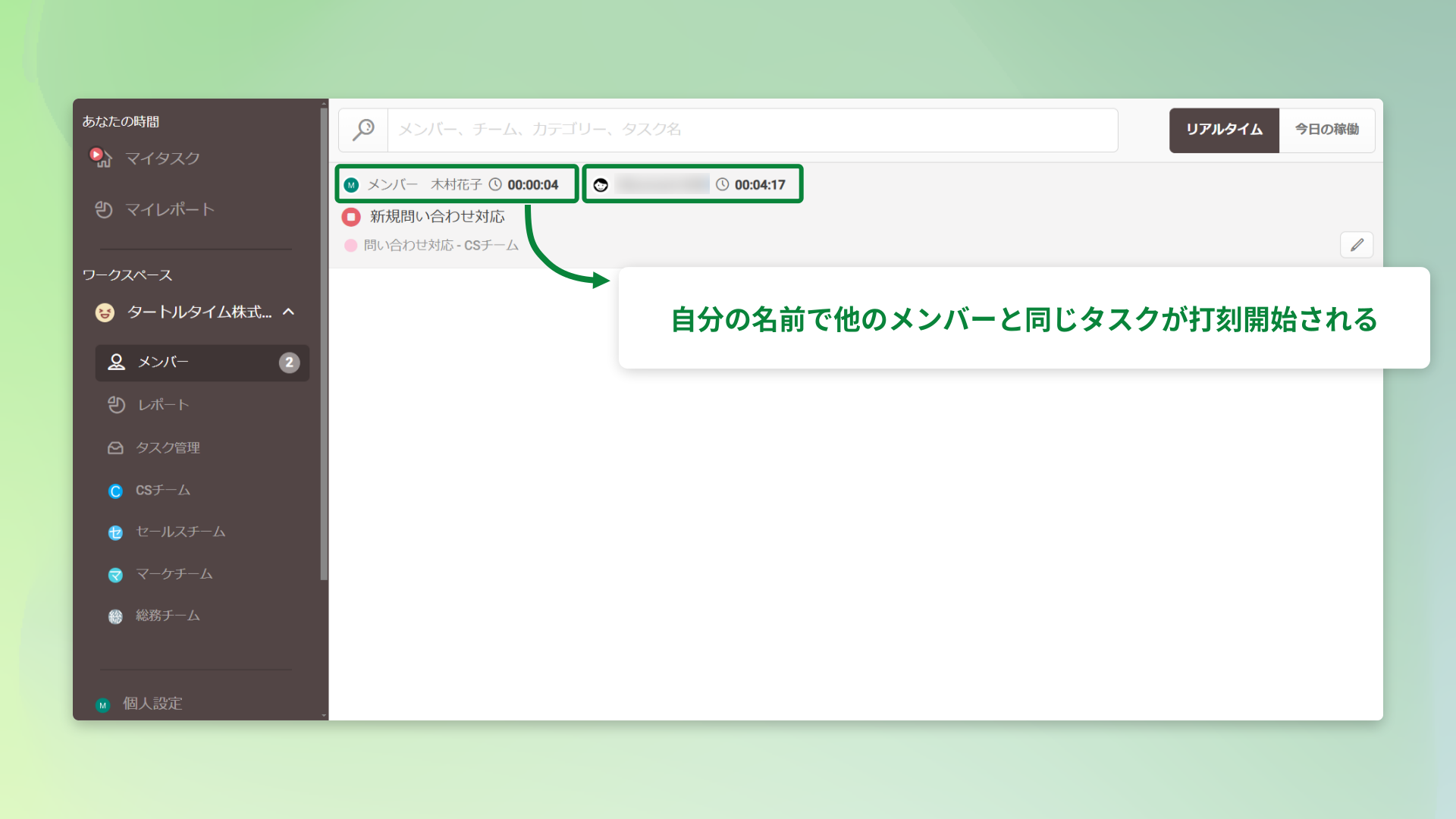
Task: Click the blurred member's timer badge
Action: tap(692, 184)
